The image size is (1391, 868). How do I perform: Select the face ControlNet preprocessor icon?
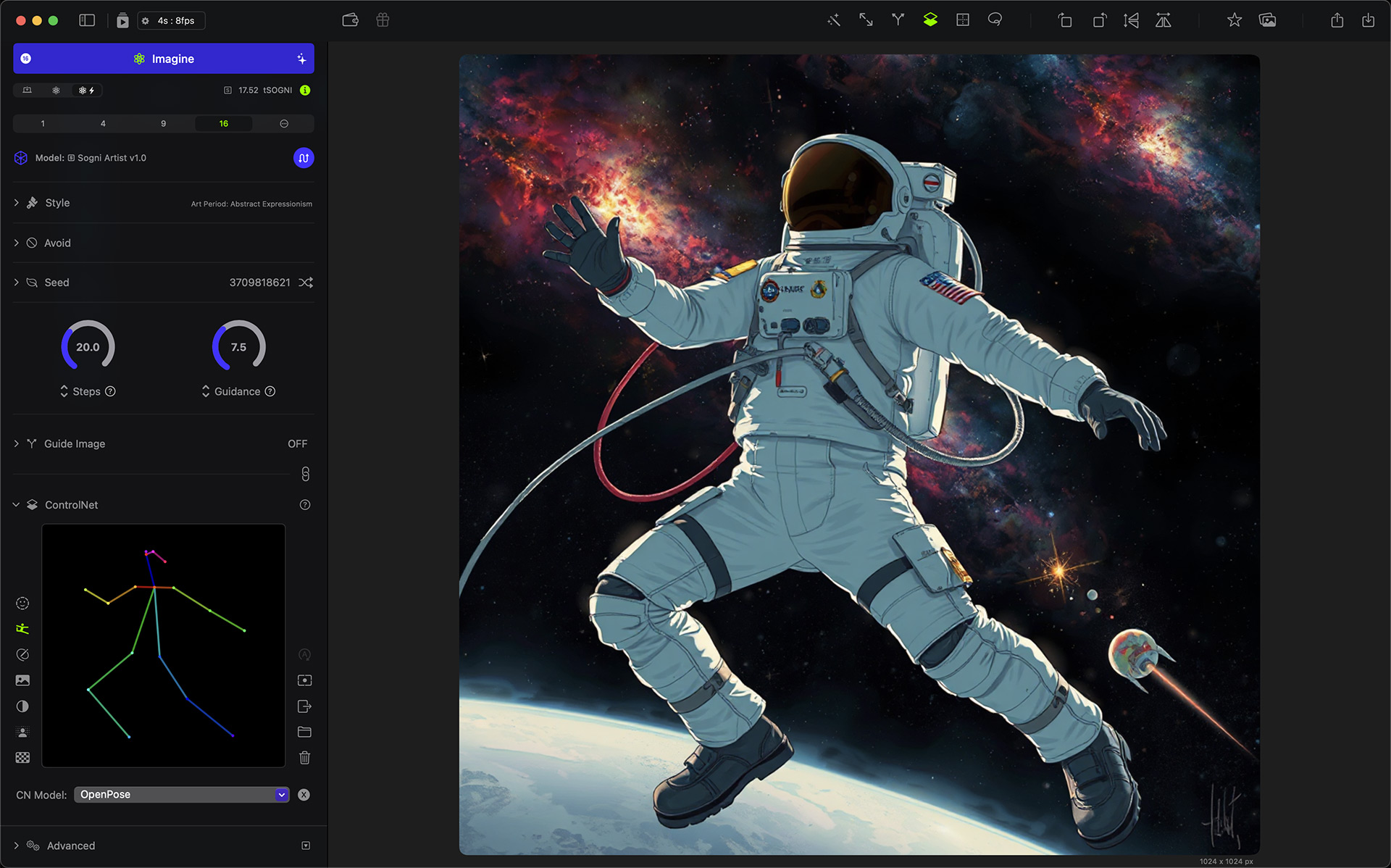pos(22,603)
